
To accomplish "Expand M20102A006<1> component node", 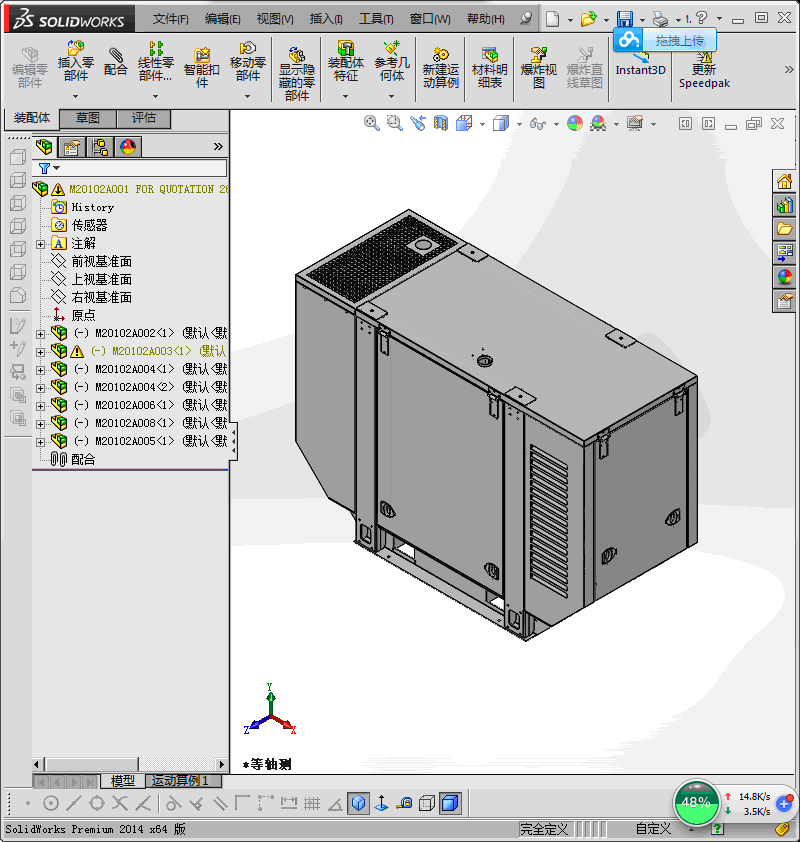I will pos(40,406).
